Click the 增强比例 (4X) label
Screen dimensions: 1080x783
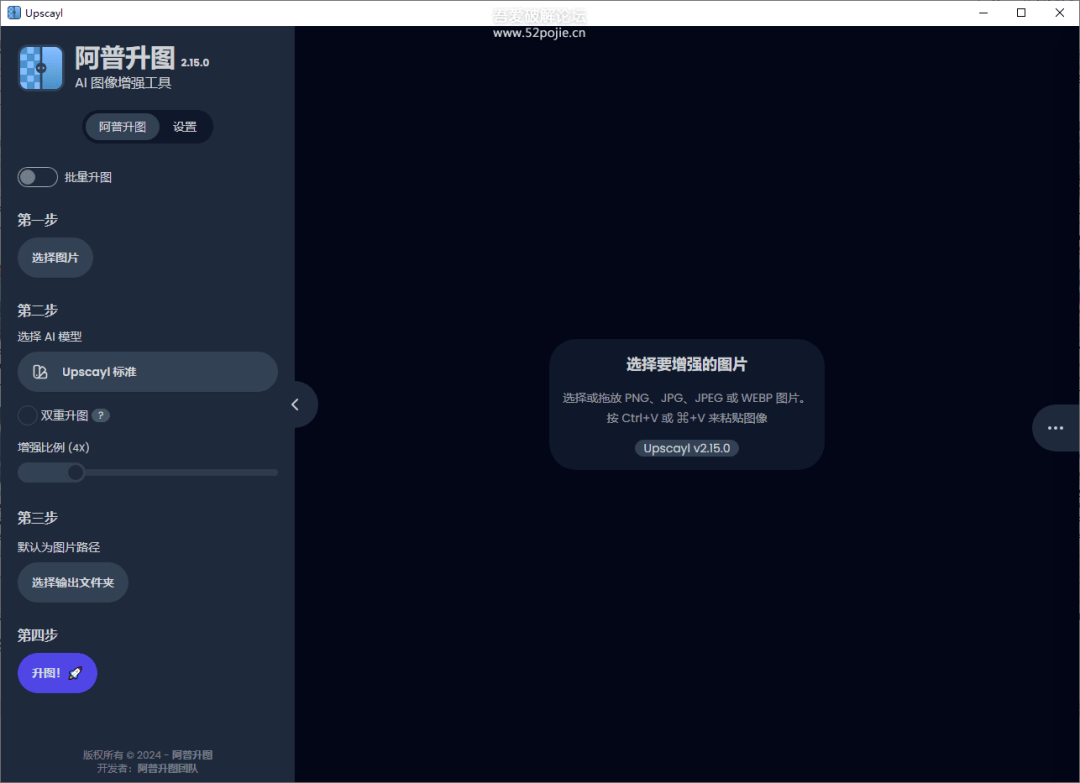[x=54, y=448]
